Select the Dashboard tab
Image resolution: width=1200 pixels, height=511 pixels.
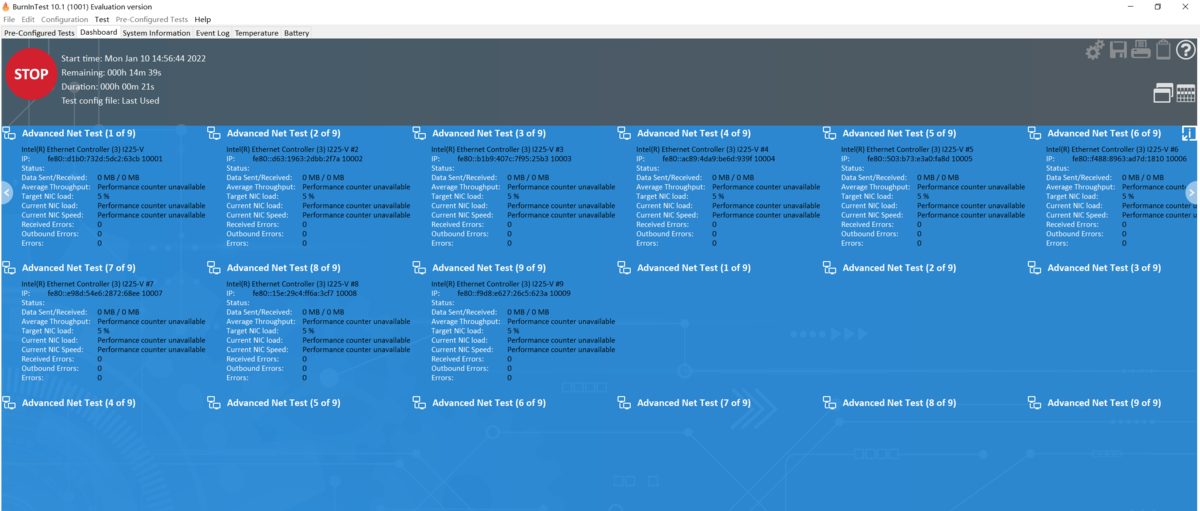click(x=98, y=32)
